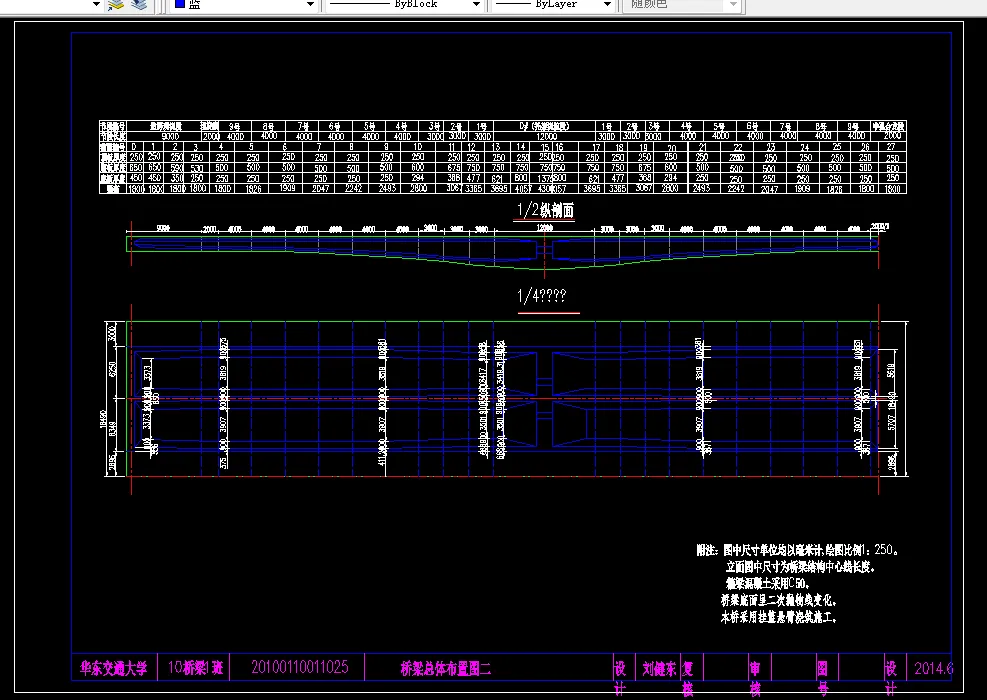Select the note line 本桥采用挂篮悬臂浇筑施工
The height and width of the screenshot is (700, 987).
tap(779, 618)
